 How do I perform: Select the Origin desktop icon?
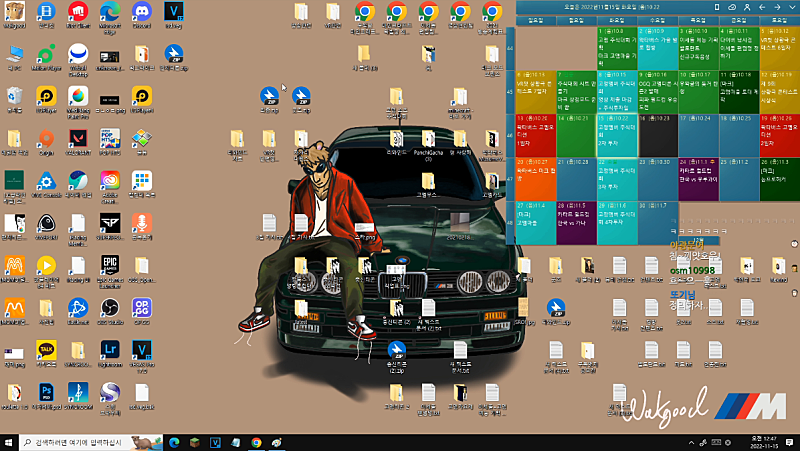[45, 138]
